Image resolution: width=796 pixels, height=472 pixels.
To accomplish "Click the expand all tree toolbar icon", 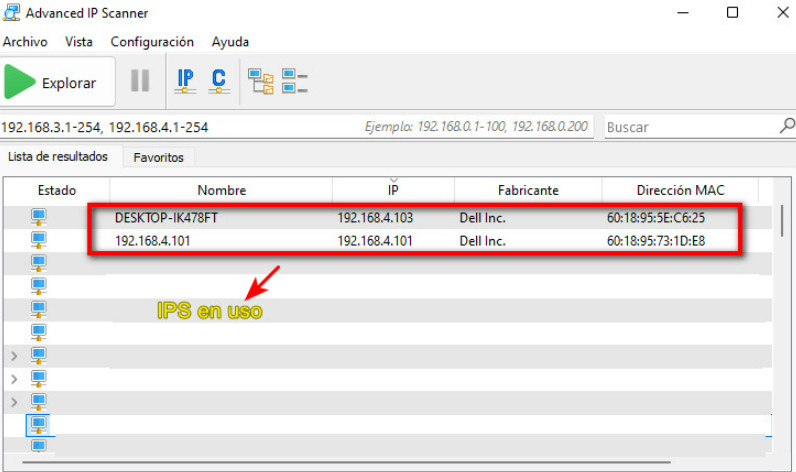I will click(x=261, y=81).
